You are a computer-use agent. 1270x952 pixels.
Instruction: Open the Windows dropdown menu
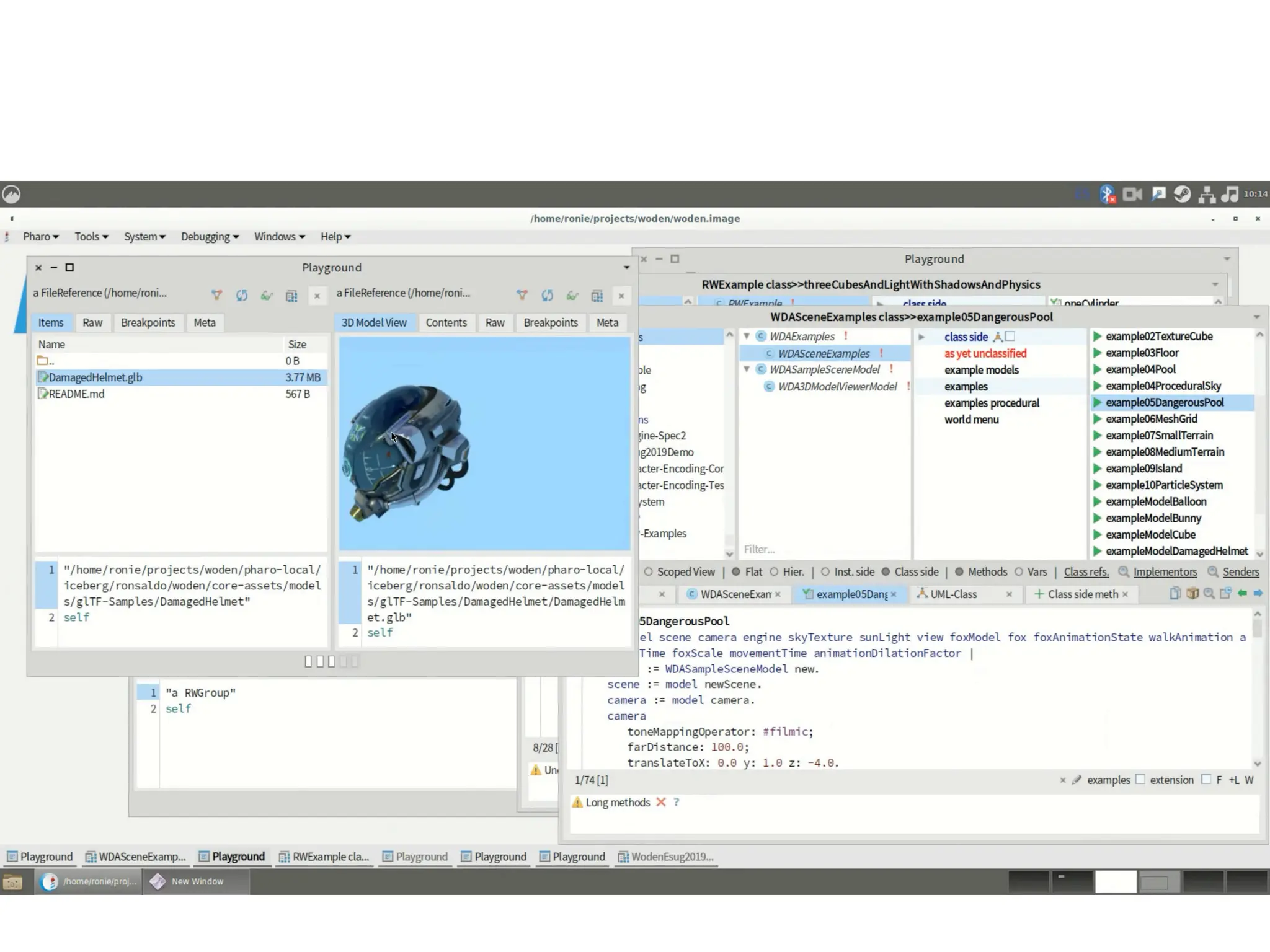(x=280, y=237)
